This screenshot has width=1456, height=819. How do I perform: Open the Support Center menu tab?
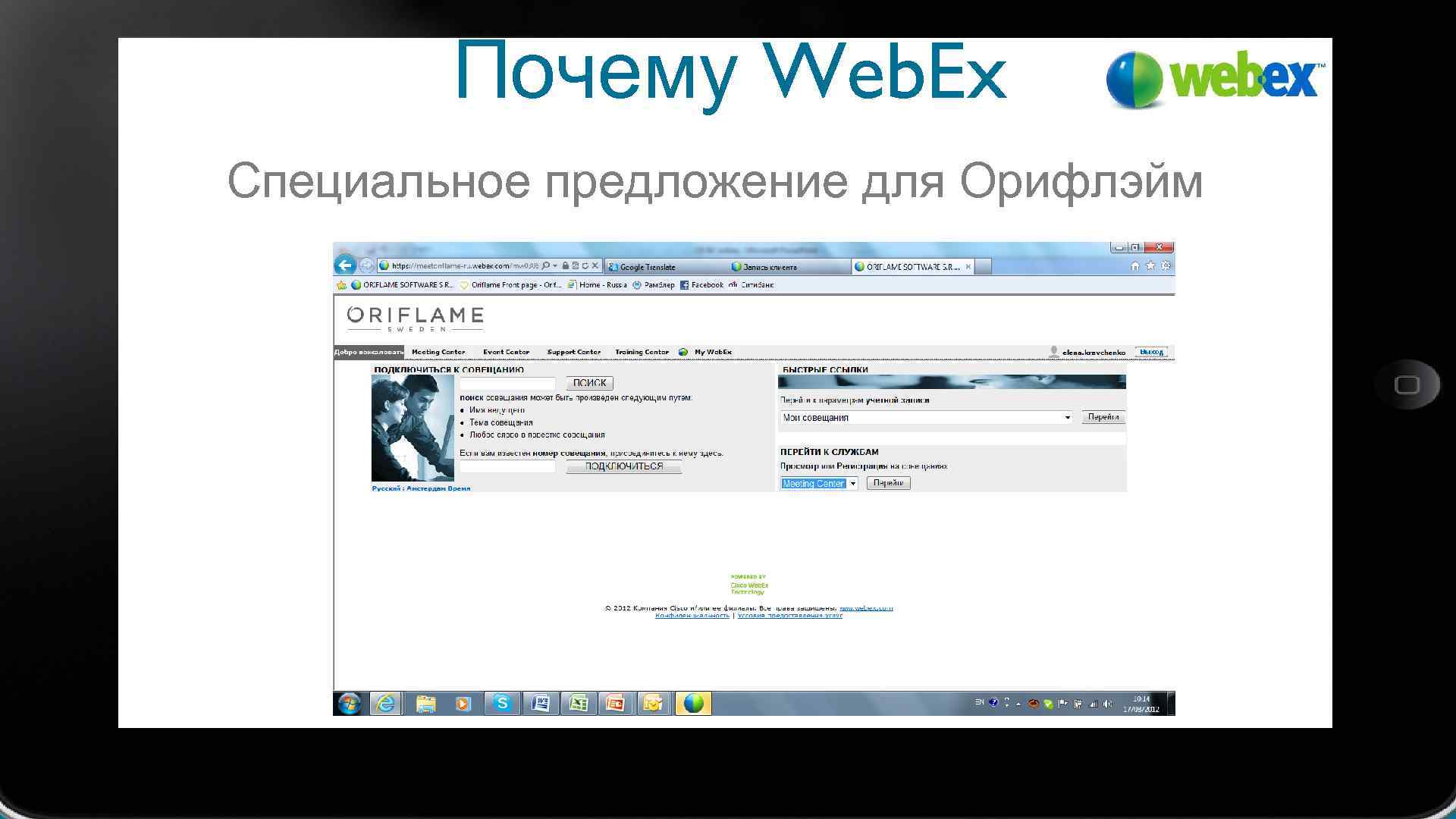573,352
